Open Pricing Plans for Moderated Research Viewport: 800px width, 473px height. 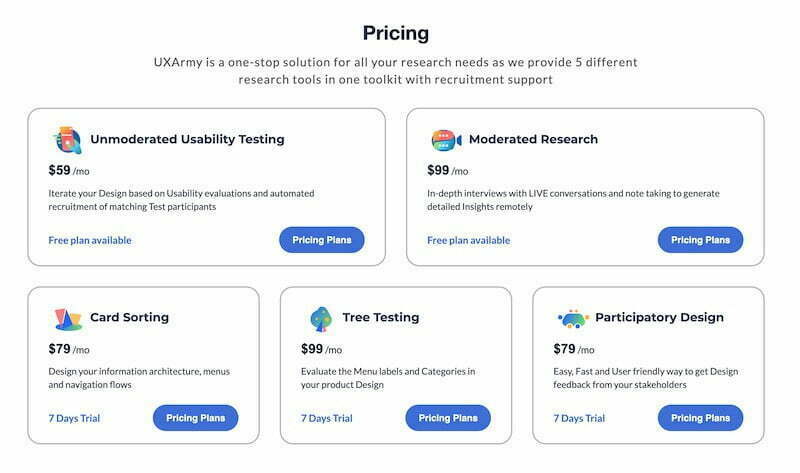click(701, 240)
